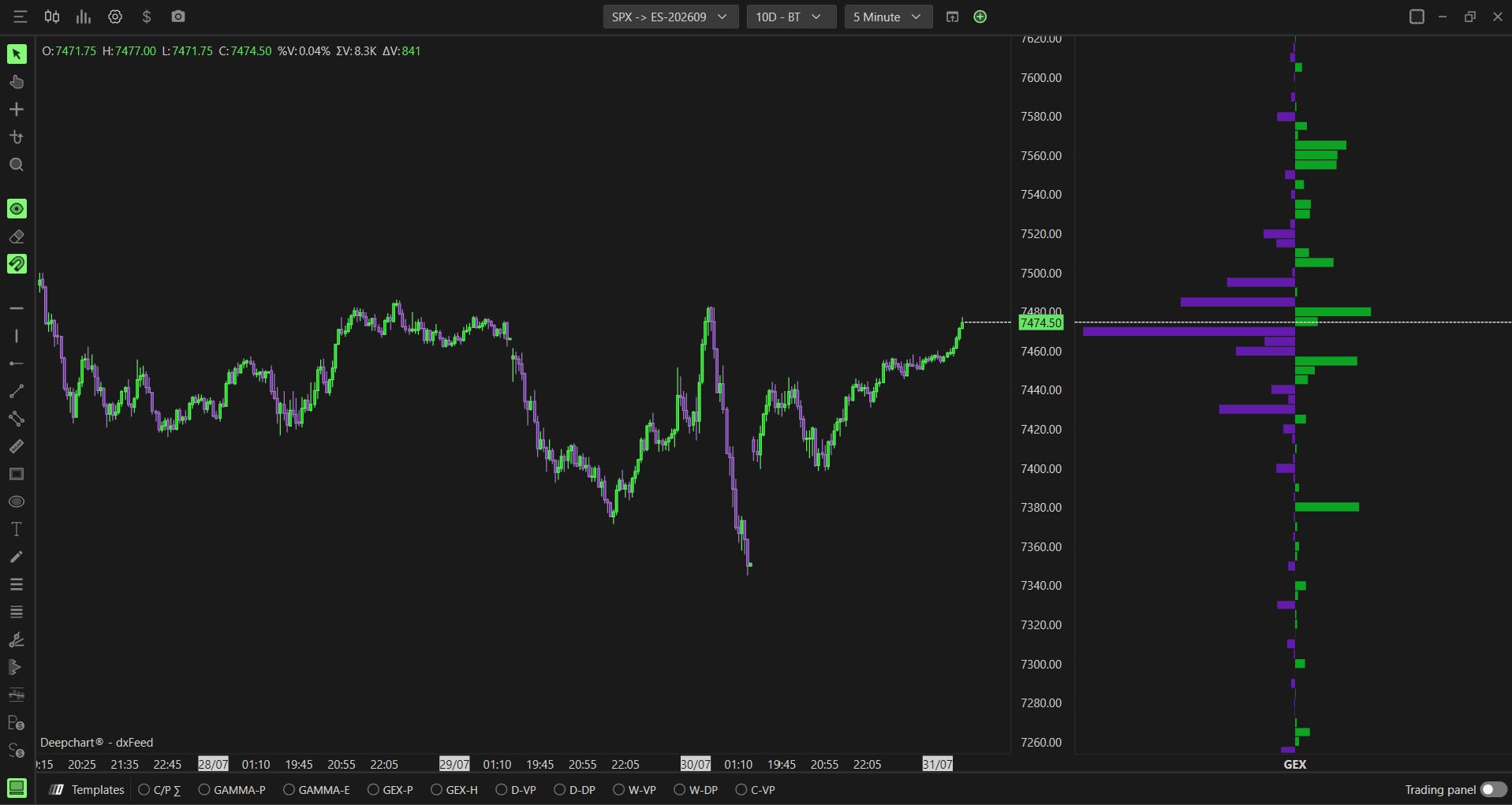Select the magnifier zoom tool
The height and width of the screenshot is (805, 1512).
pyautogui.click(x=17, y=165)
